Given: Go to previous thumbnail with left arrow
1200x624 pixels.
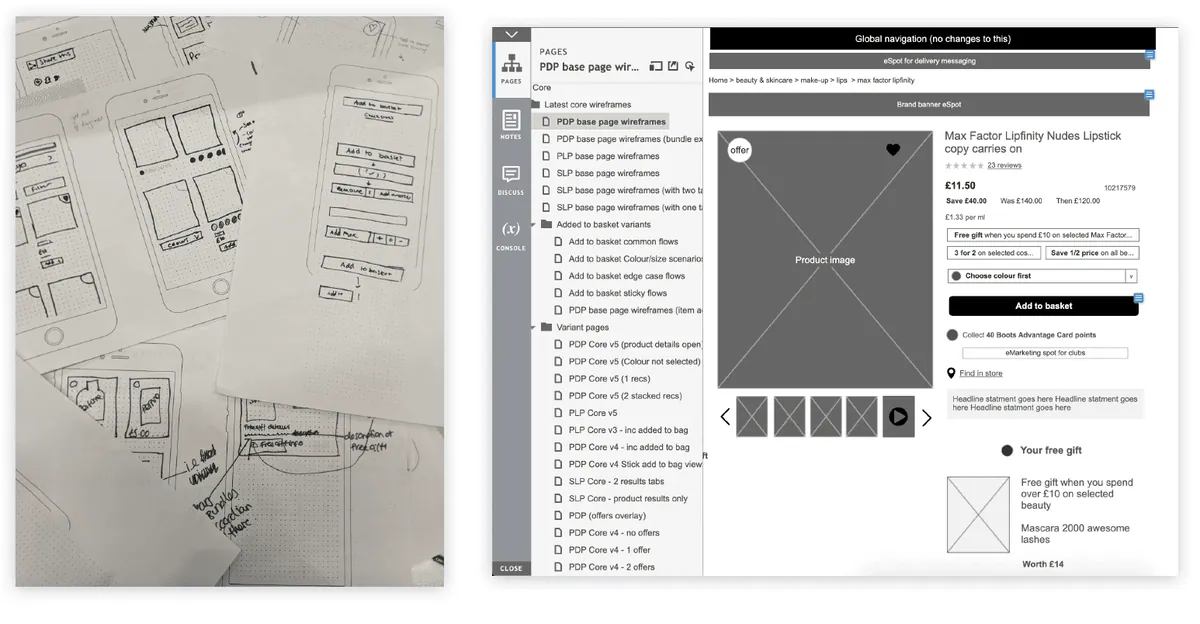Looking at the screenshot, I should [x=725, y=417].
